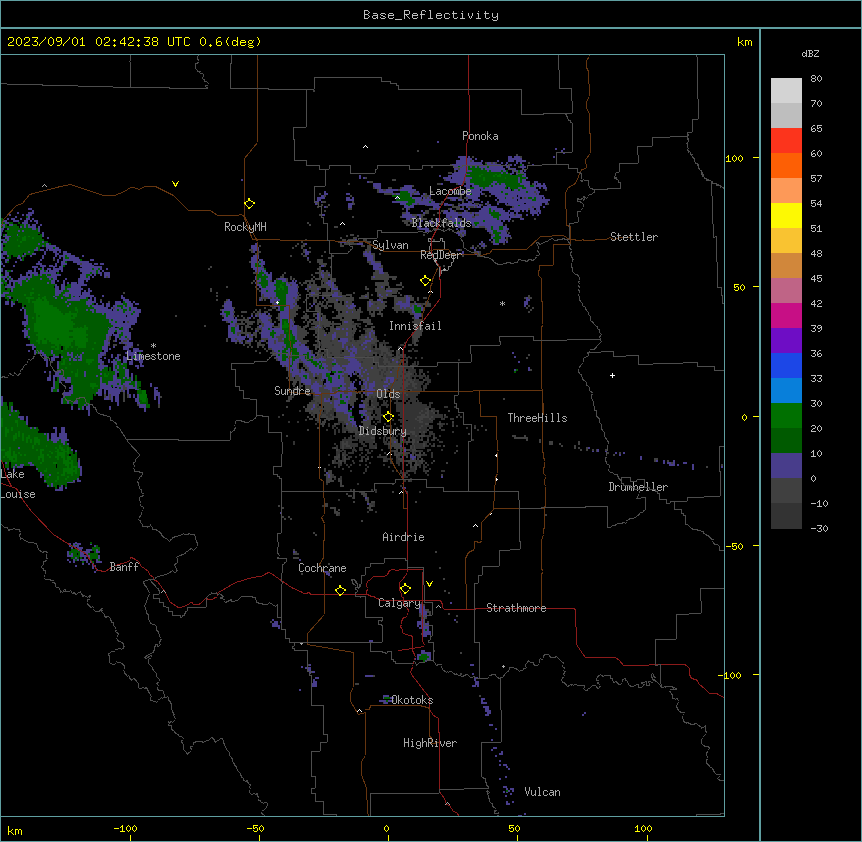
Task: Select the Blackfalds label on the map
Action: [x=441, y=223]
